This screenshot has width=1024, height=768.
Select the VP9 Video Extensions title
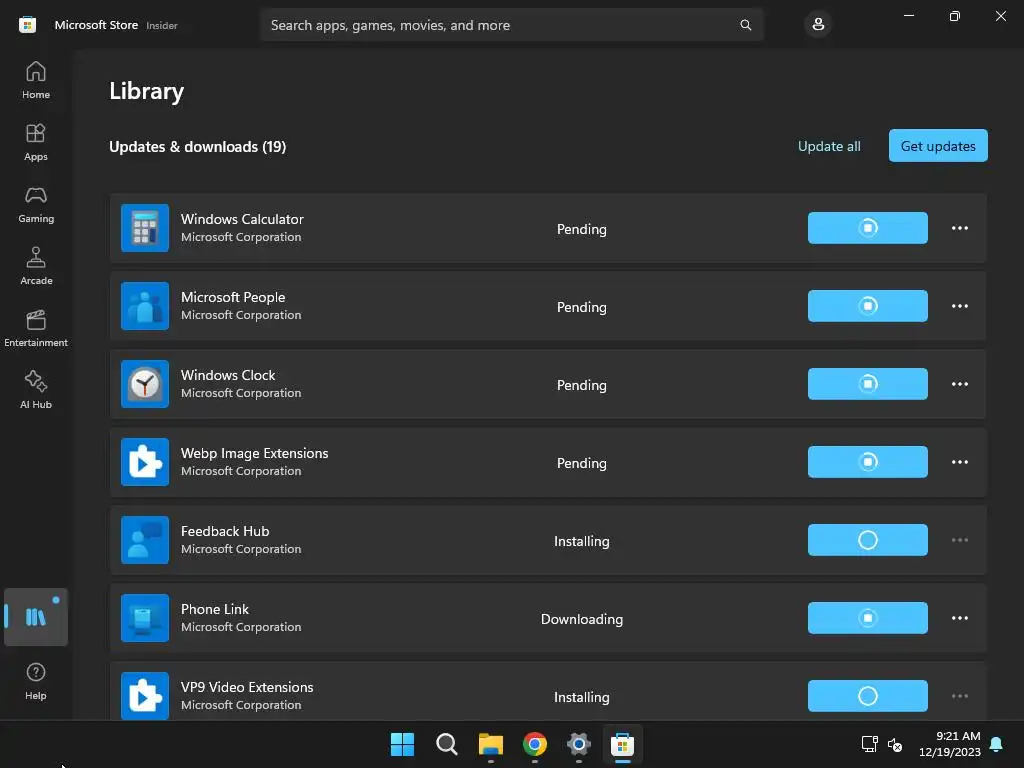pyautogui.click(x=247, y=687)
